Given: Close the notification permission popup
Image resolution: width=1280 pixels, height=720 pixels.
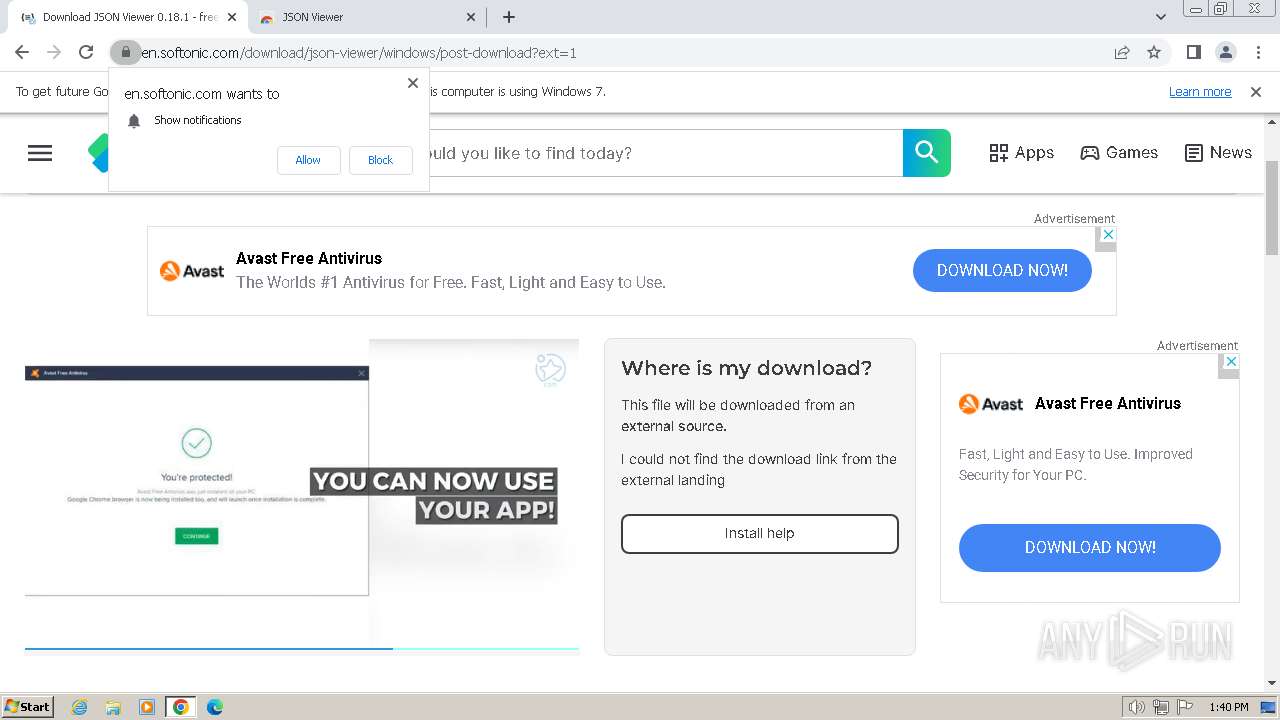Looking at the screenshot, I should pyautogui.click(x=413, y=83).
